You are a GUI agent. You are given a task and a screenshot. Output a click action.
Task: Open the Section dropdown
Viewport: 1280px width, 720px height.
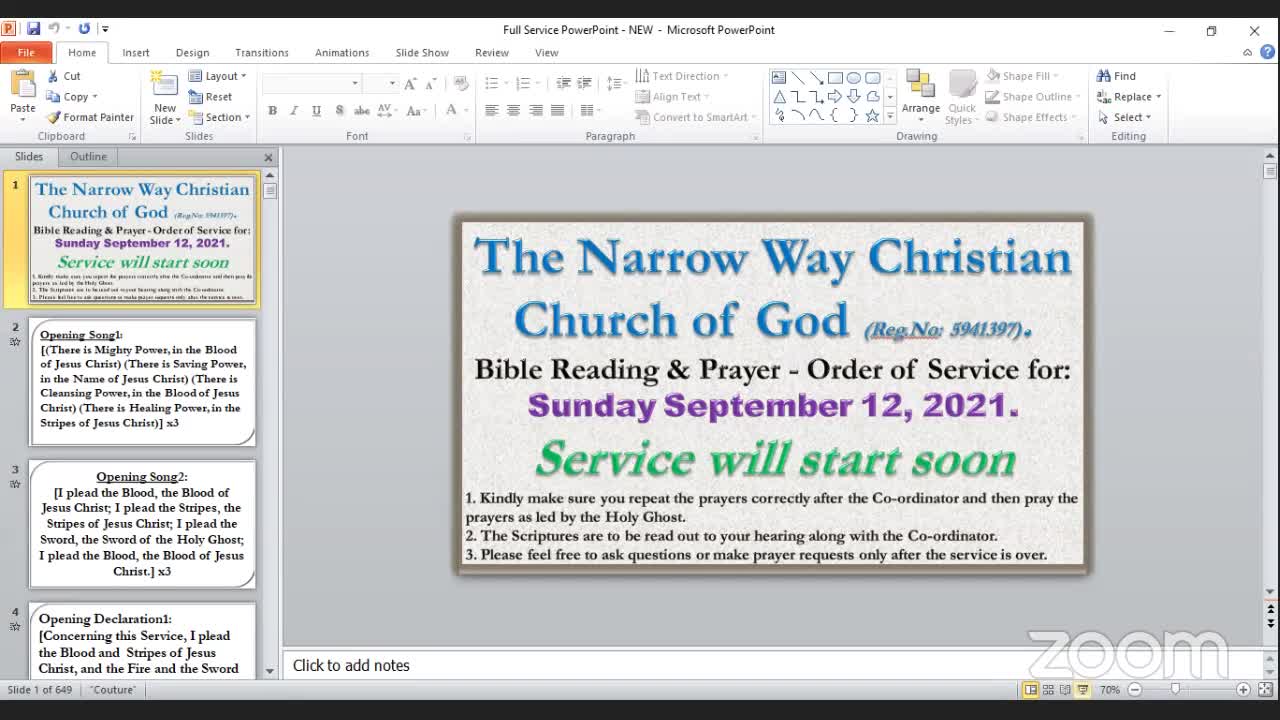pyautogui.click(x=219, y=117)
